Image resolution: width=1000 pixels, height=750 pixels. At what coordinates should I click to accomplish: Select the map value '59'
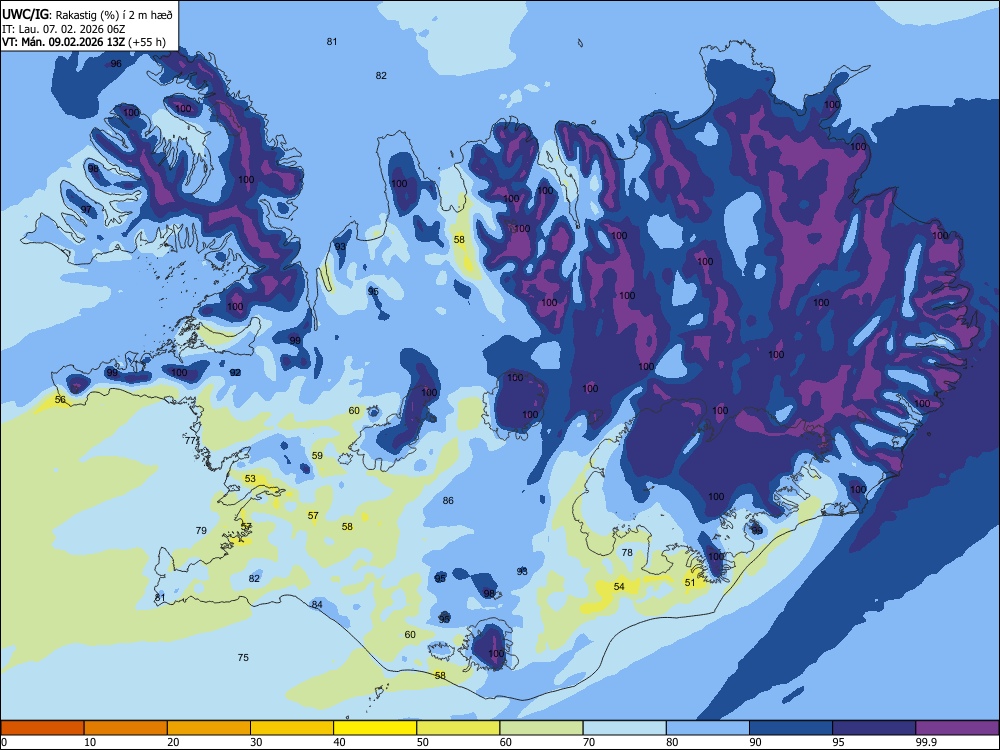pyautogui.click(x=317, y=455)
